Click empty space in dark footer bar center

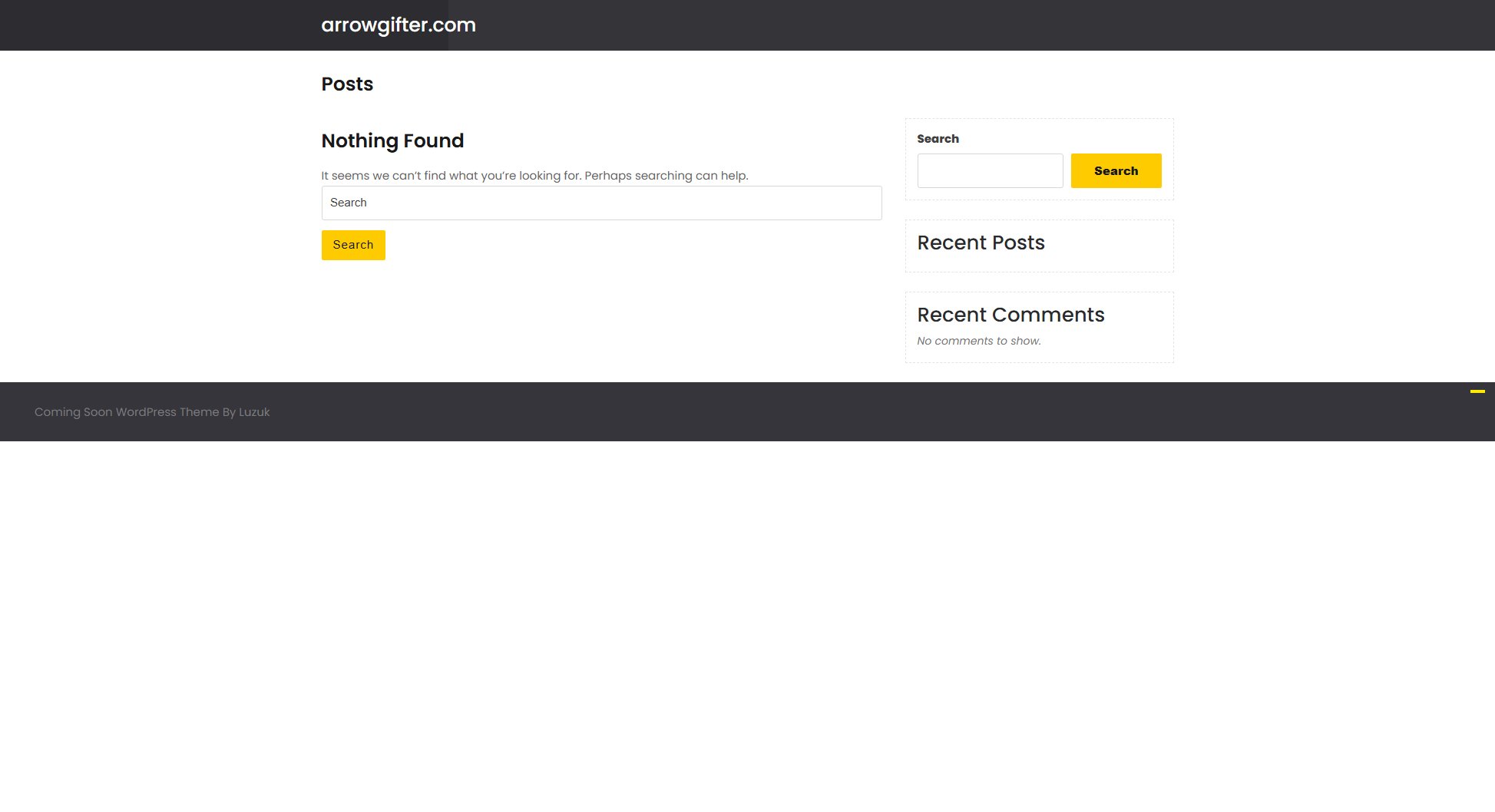(747, 412)
